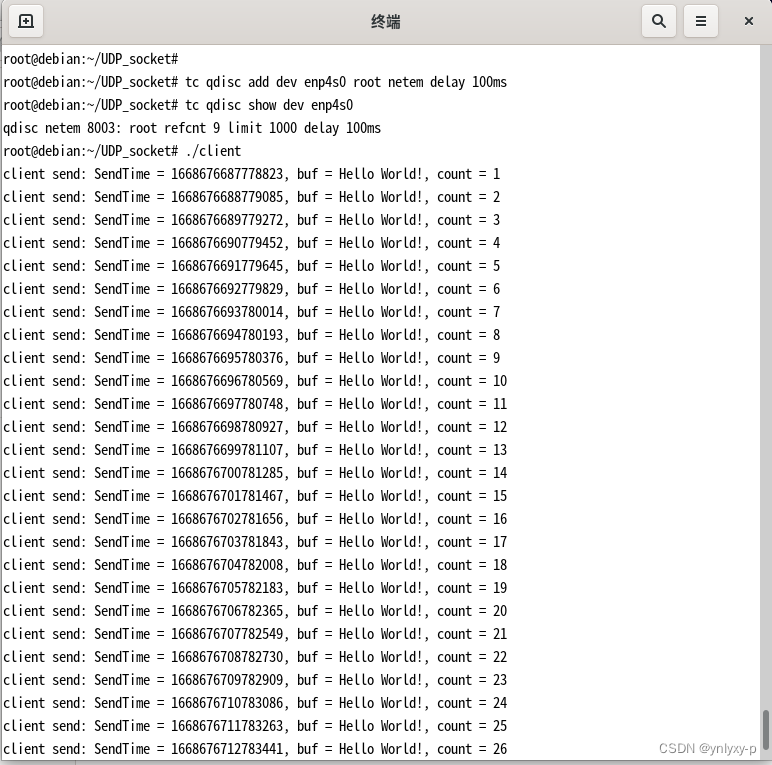
Task: Click the client send line with count = 3
Action: [252, 220]
